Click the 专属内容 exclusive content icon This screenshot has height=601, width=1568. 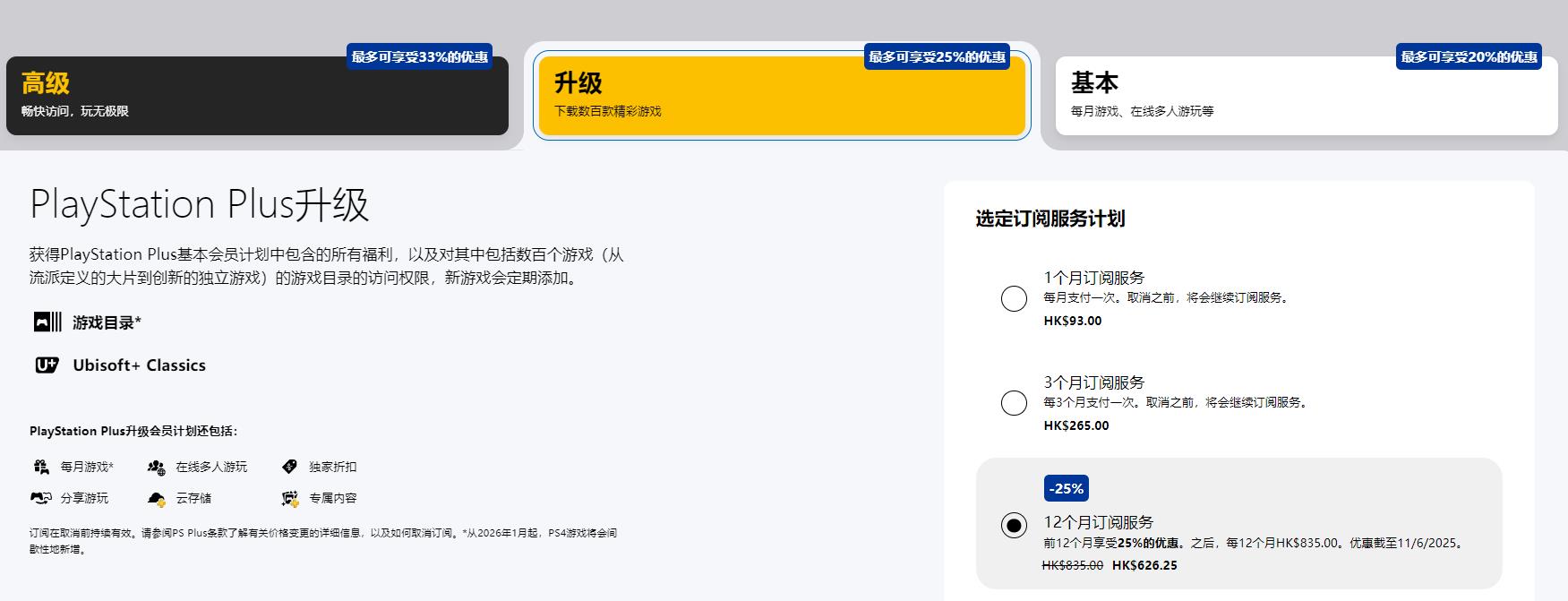(x=289, y=498)
